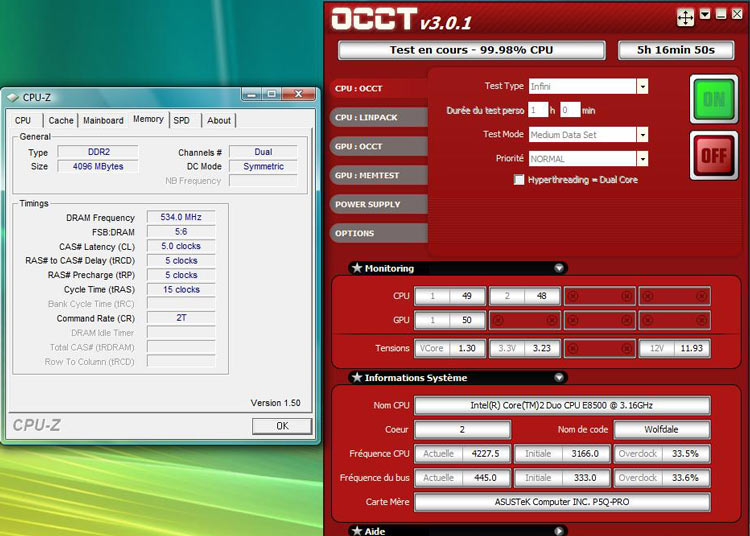The height and width of the screenshot is (536, 750).
Task: Click the Monitoring star icon
Action: (x=357, y=268)
